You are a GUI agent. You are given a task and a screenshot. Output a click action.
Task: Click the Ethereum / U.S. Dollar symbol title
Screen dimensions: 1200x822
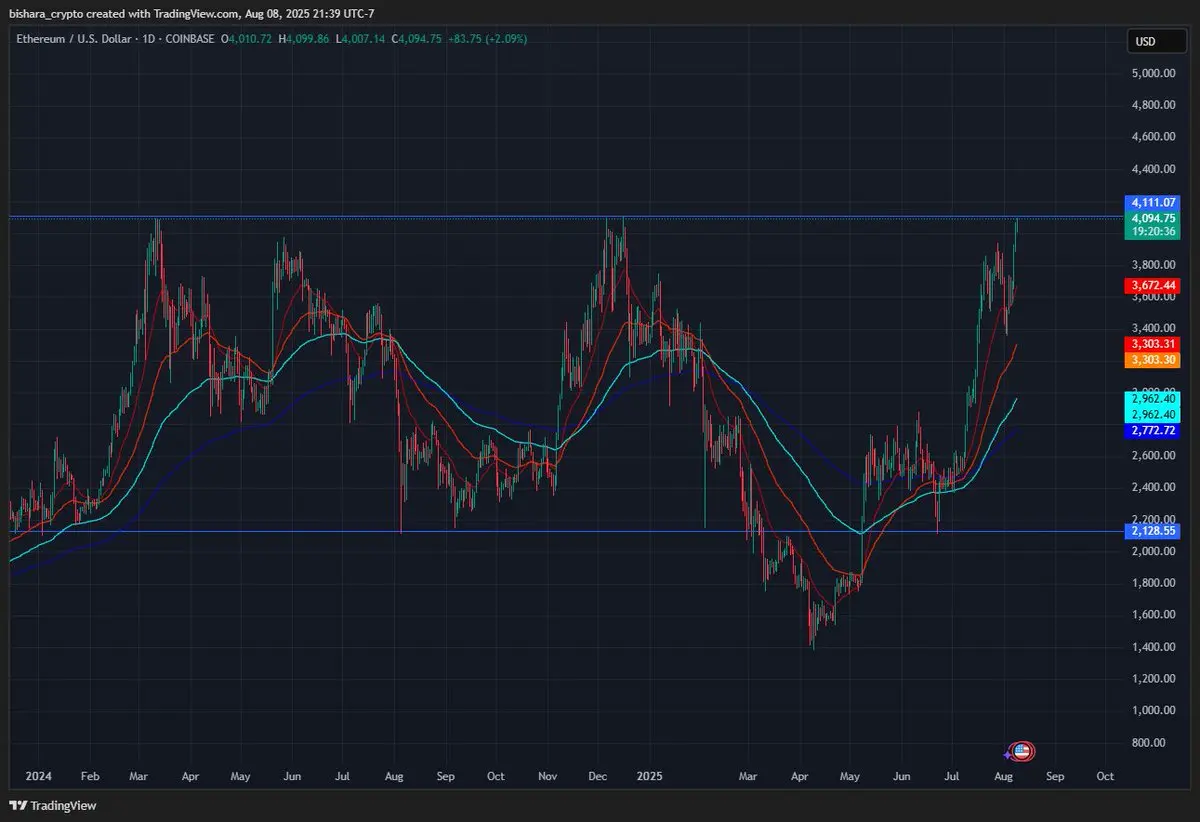tap(74, 38)
